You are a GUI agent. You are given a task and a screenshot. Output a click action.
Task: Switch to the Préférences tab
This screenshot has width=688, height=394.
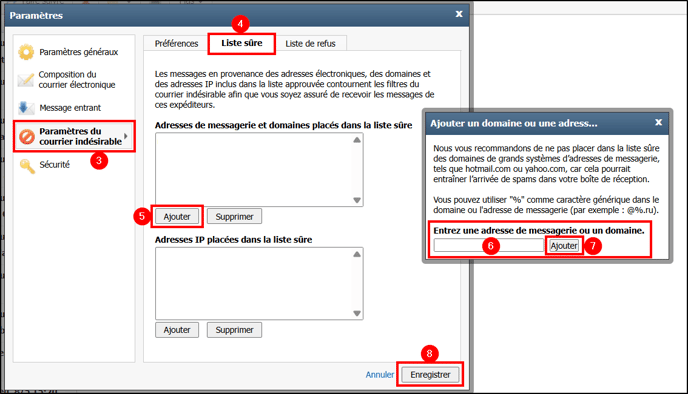(x=176, y=43)
